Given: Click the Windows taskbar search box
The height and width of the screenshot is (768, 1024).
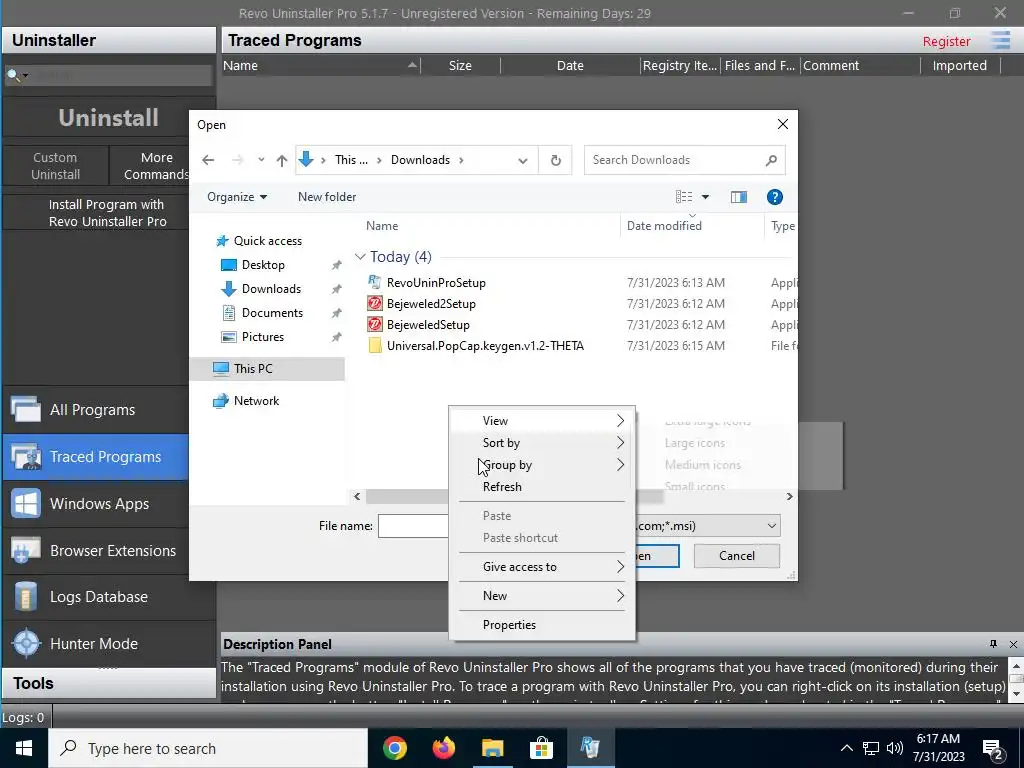Looking at the screenshot, I should point(208,748).
